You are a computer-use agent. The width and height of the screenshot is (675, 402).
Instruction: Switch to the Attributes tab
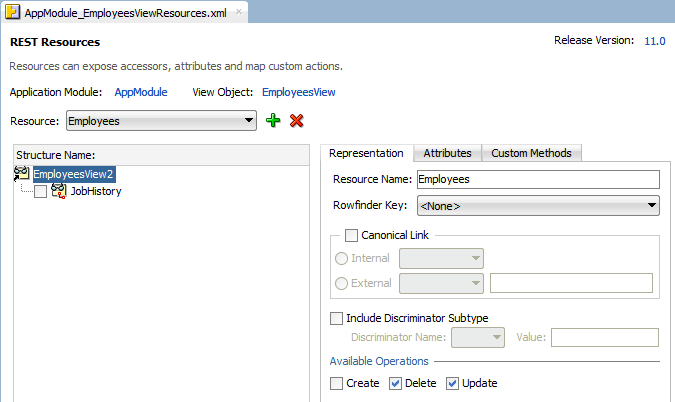[447, 153]
